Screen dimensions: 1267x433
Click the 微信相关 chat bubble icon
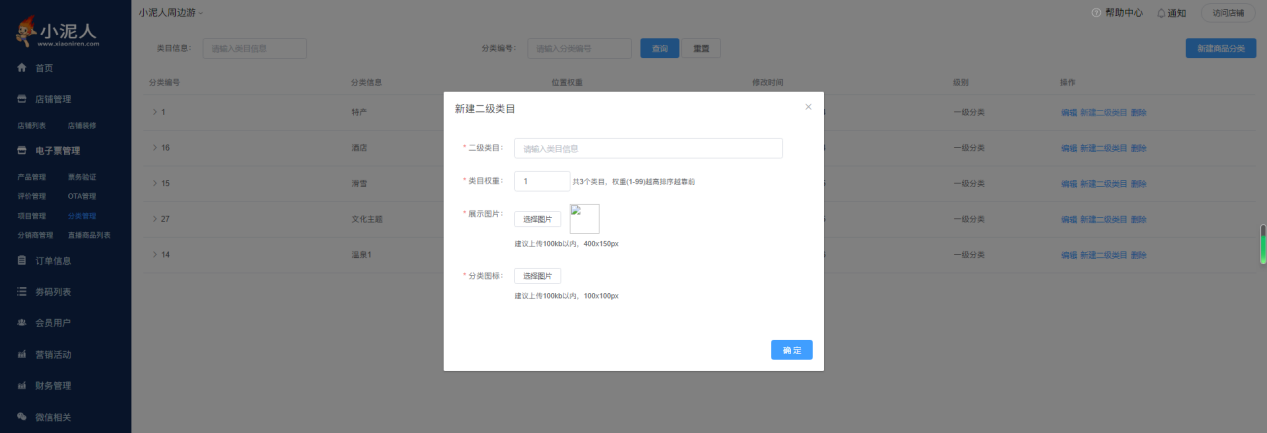click(x=21, y=416)
